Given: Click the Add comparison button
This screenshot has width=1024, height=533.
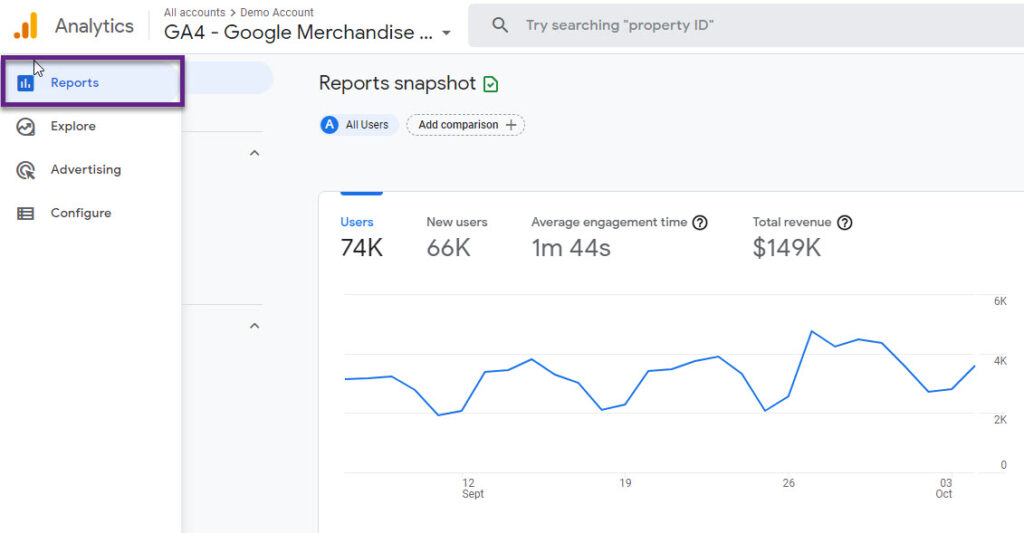Looking at the screenshot, I should 466,125.
